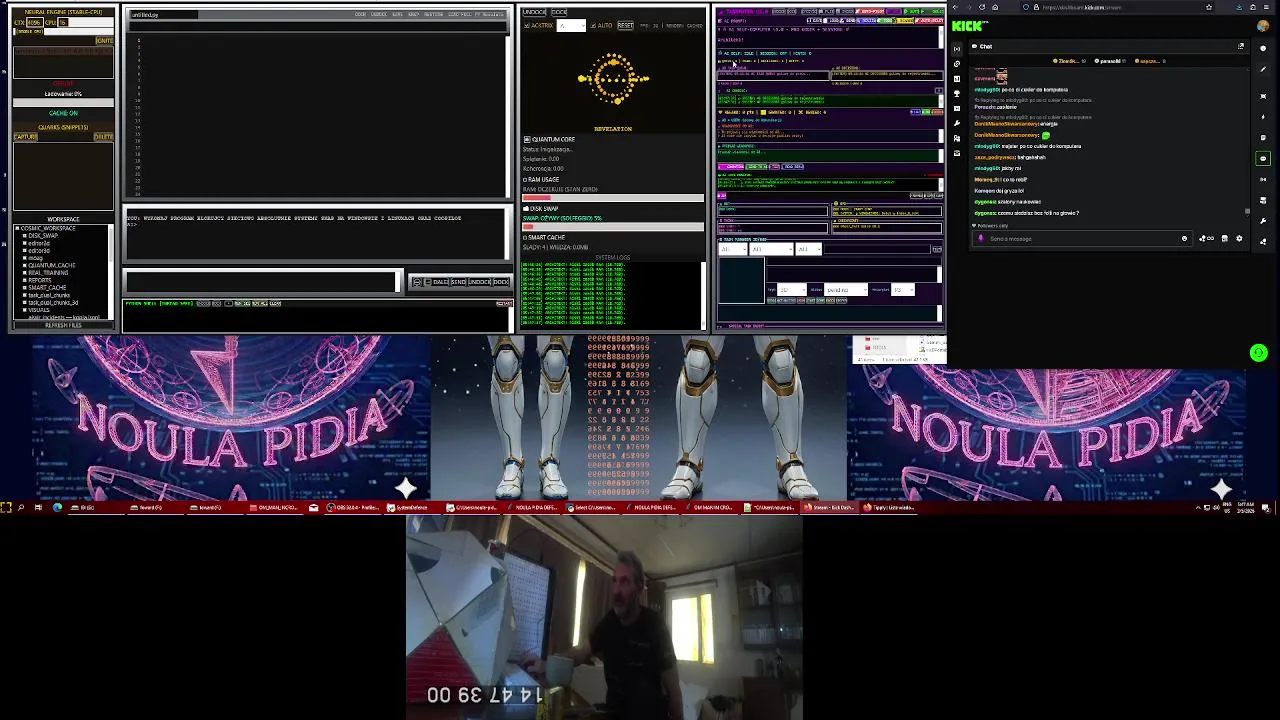Click the green round icon below Kick window
Image resolution: width=1280 pixels, height=720 pixels.
(x=1259, y=352)
